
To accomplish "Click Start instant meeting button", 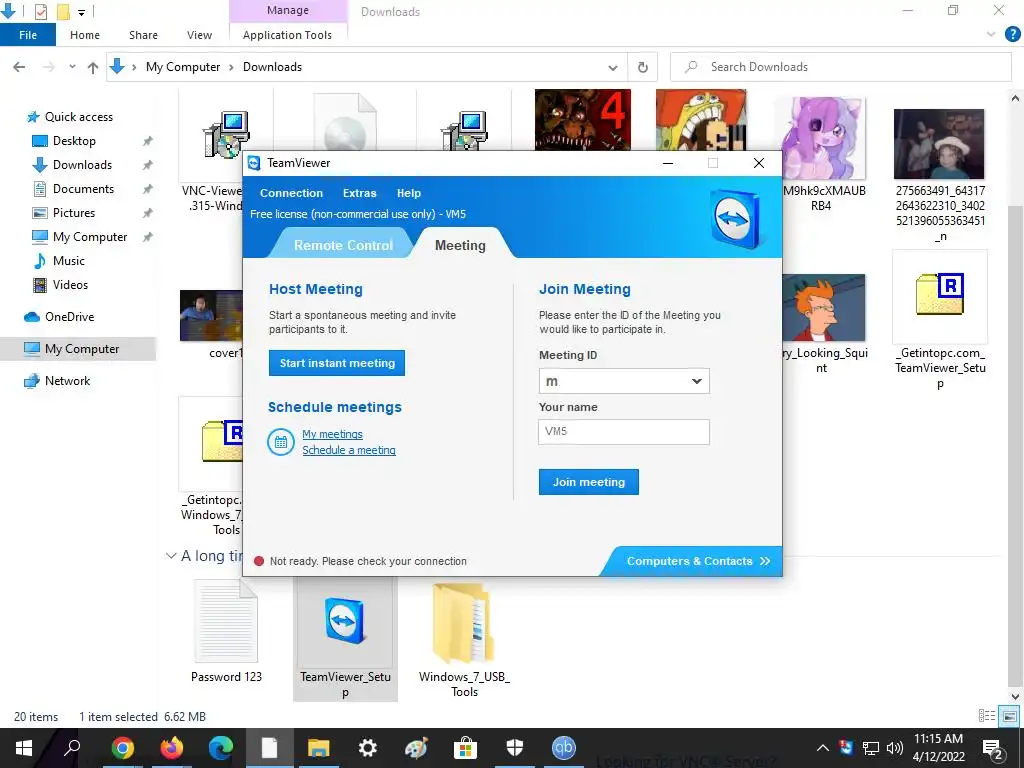I will coord(337,363).
